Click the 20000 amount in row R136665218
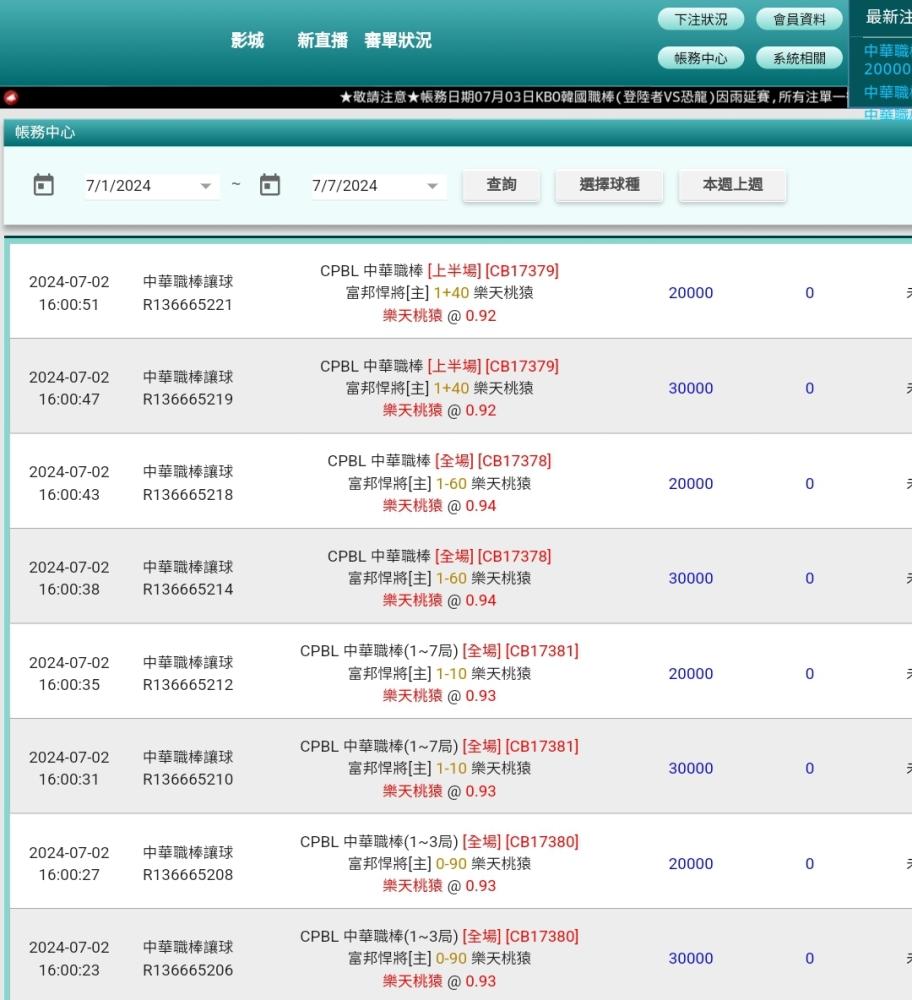The height and width of the screenshot is (1000, 912). (691, 483)
